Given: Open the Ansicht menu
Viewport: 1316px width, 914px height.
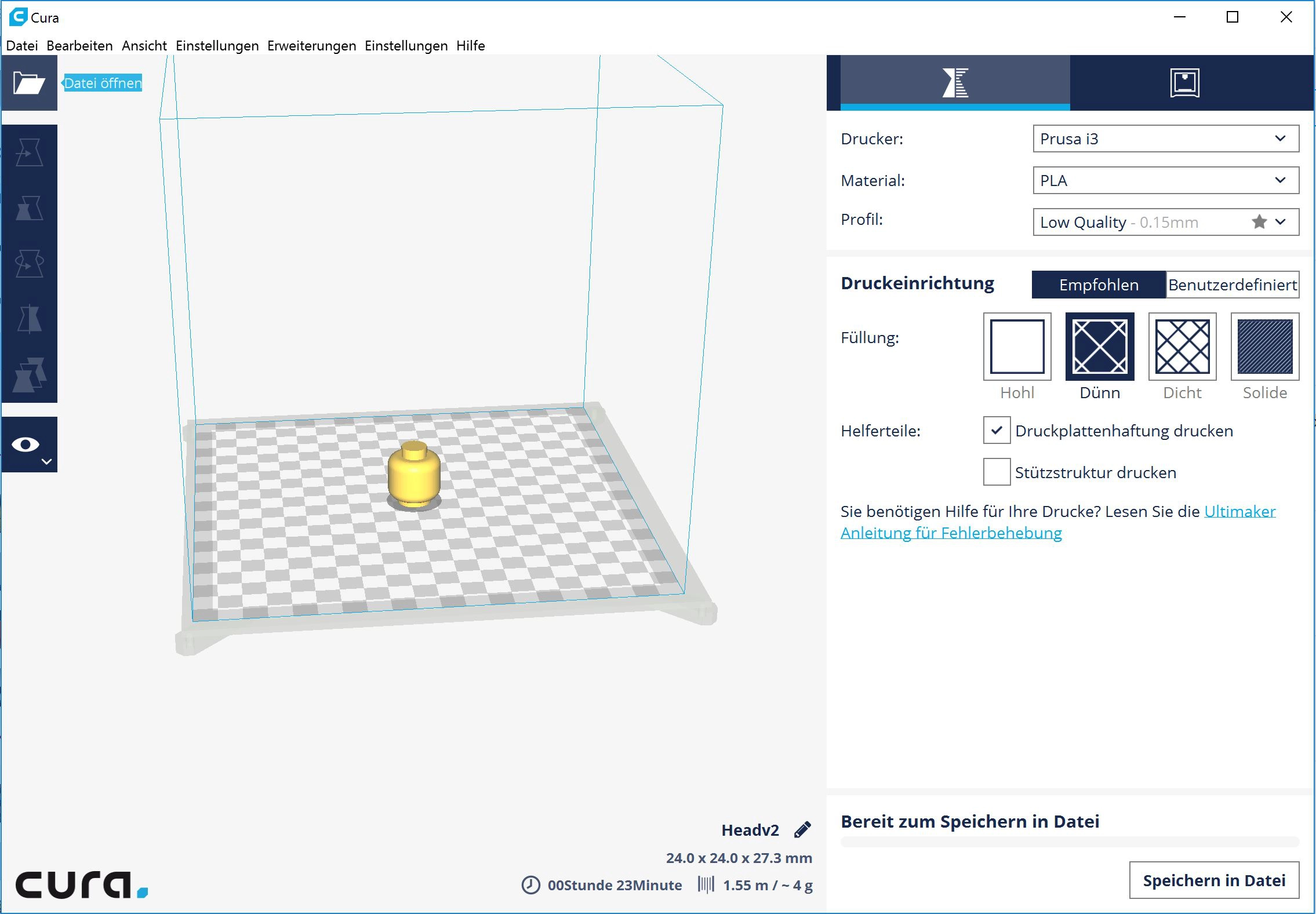Looking at the screenshot, I should point(144,46).
